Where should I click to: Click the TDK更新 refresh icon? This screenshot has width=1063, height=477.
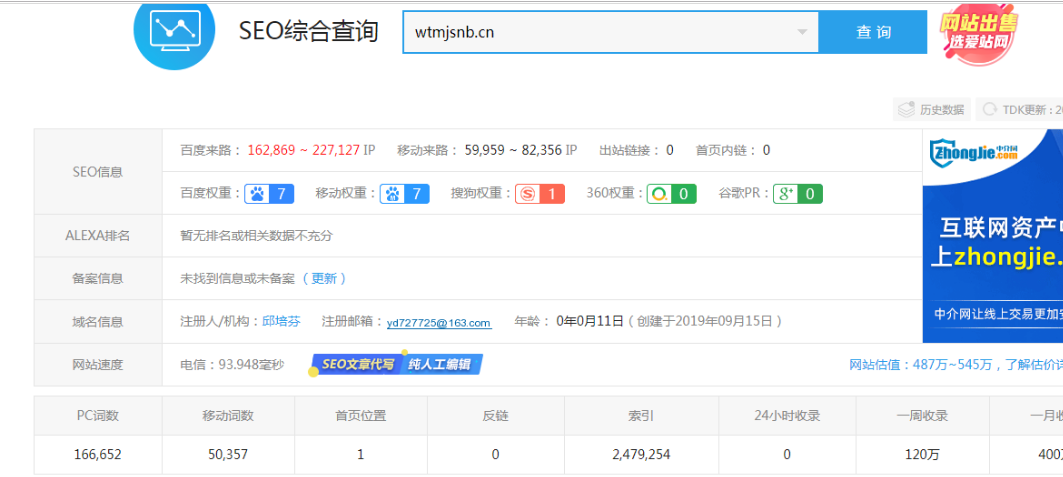pyautogui.click(x=990, y=109)
